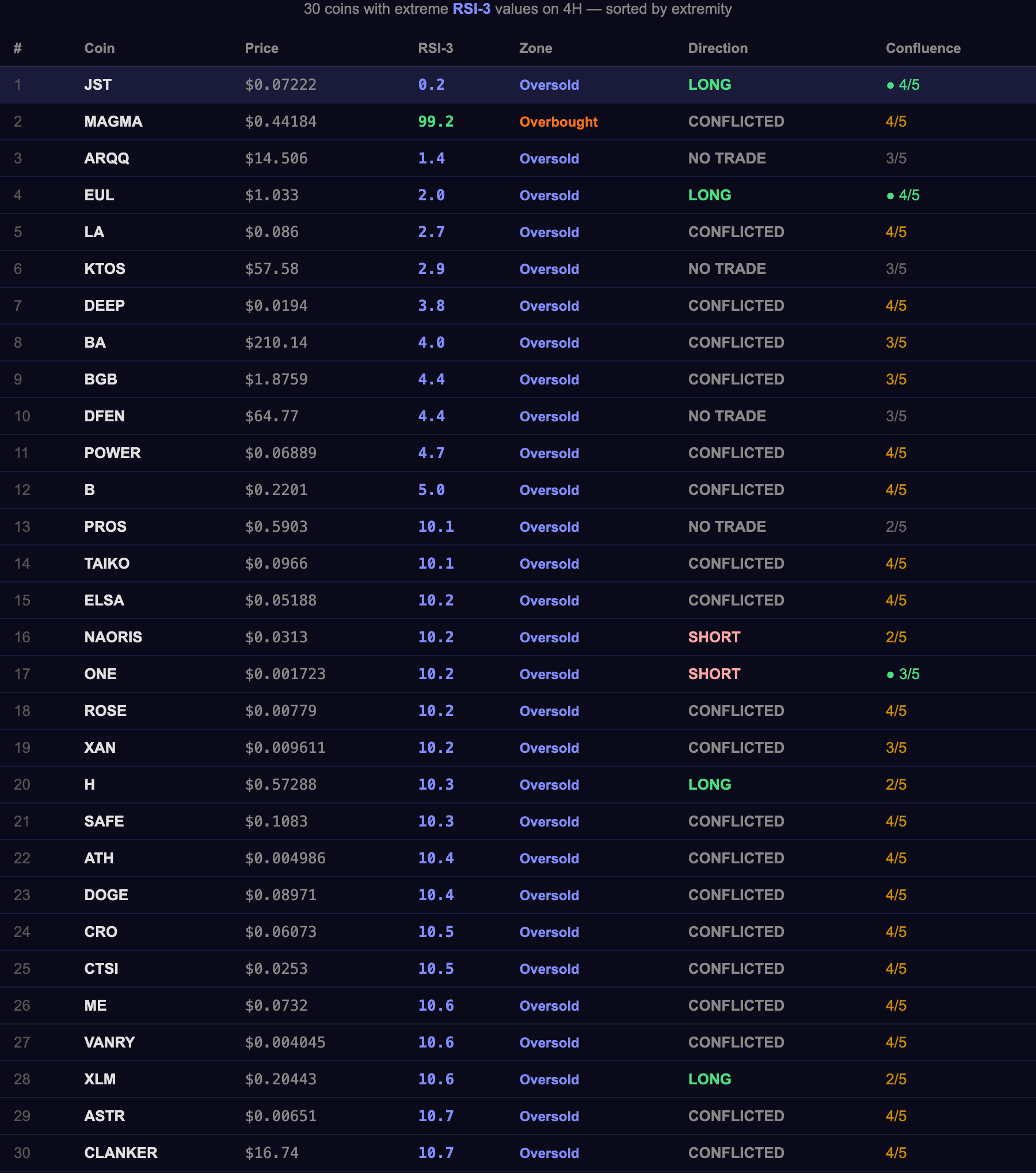
Task: Select the XAN coin name
Action: coord(100,748)
